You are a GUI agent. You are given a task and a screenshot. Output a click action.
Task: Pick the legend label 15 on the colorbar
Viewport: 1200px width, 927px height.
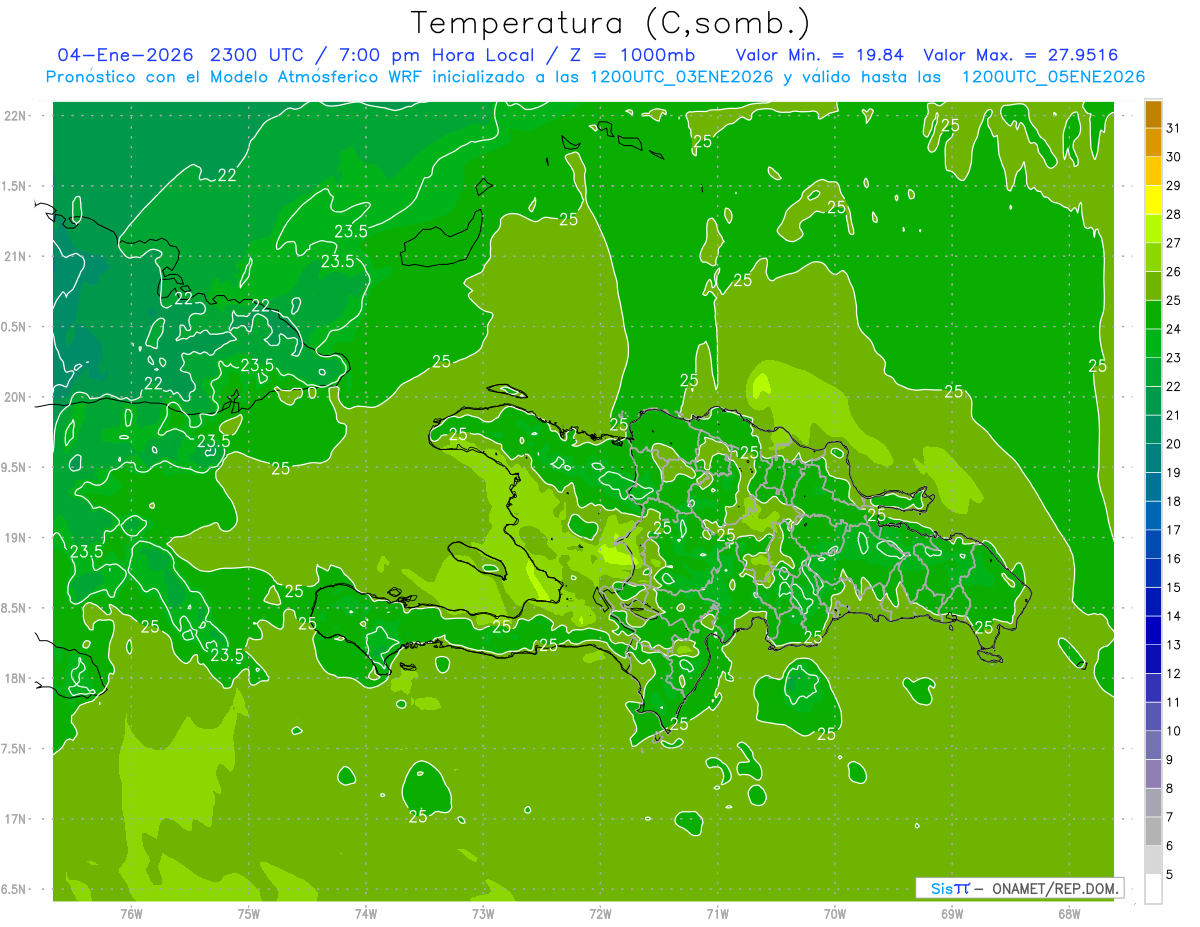click(x=1173, y=588)
